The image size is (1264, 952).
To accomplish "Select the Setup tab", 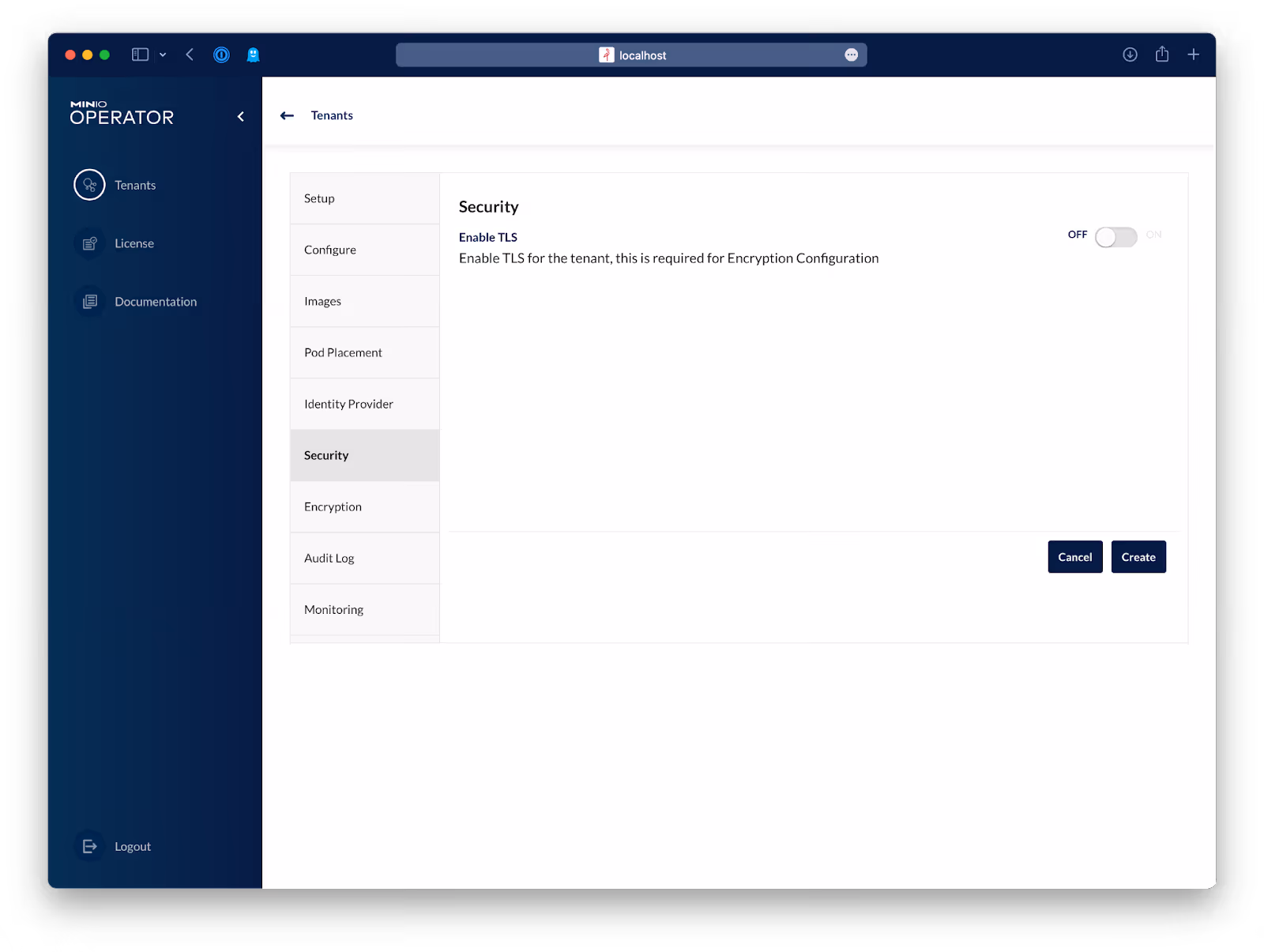I will 365,198.
